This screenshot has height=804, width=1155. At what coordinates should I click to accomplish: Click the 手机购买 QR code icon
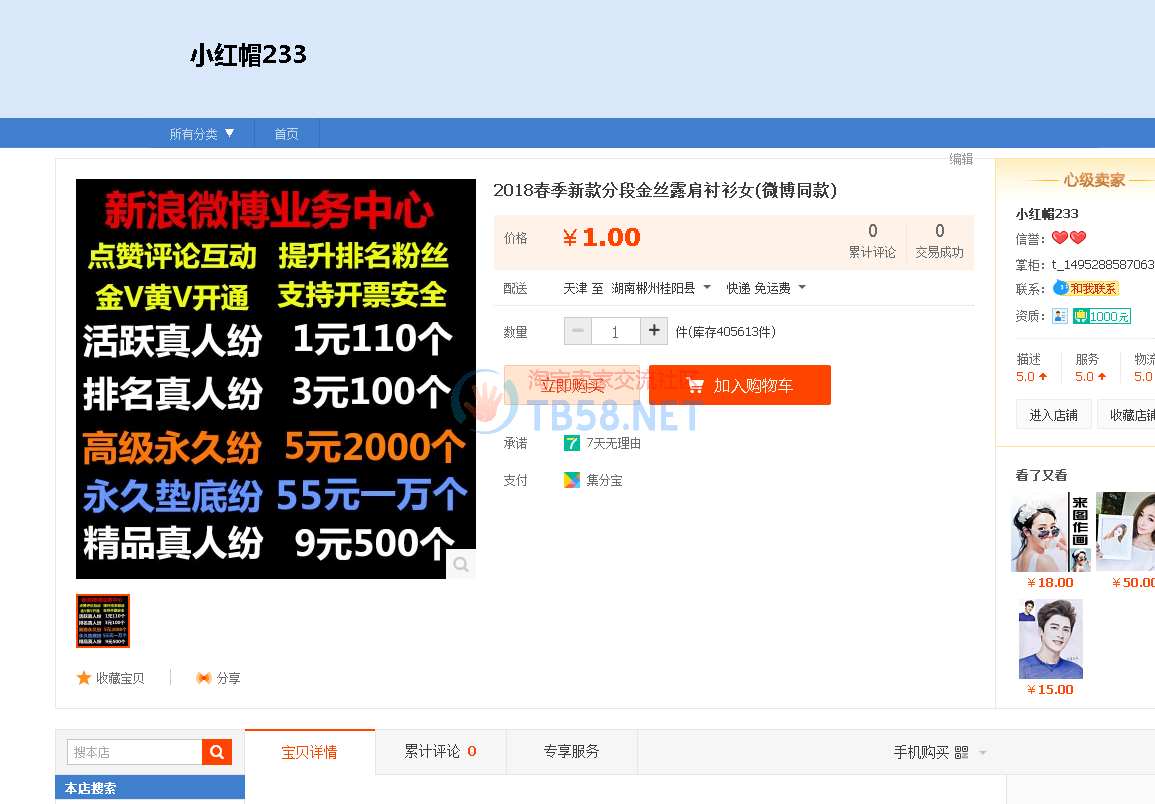point(961,752)
